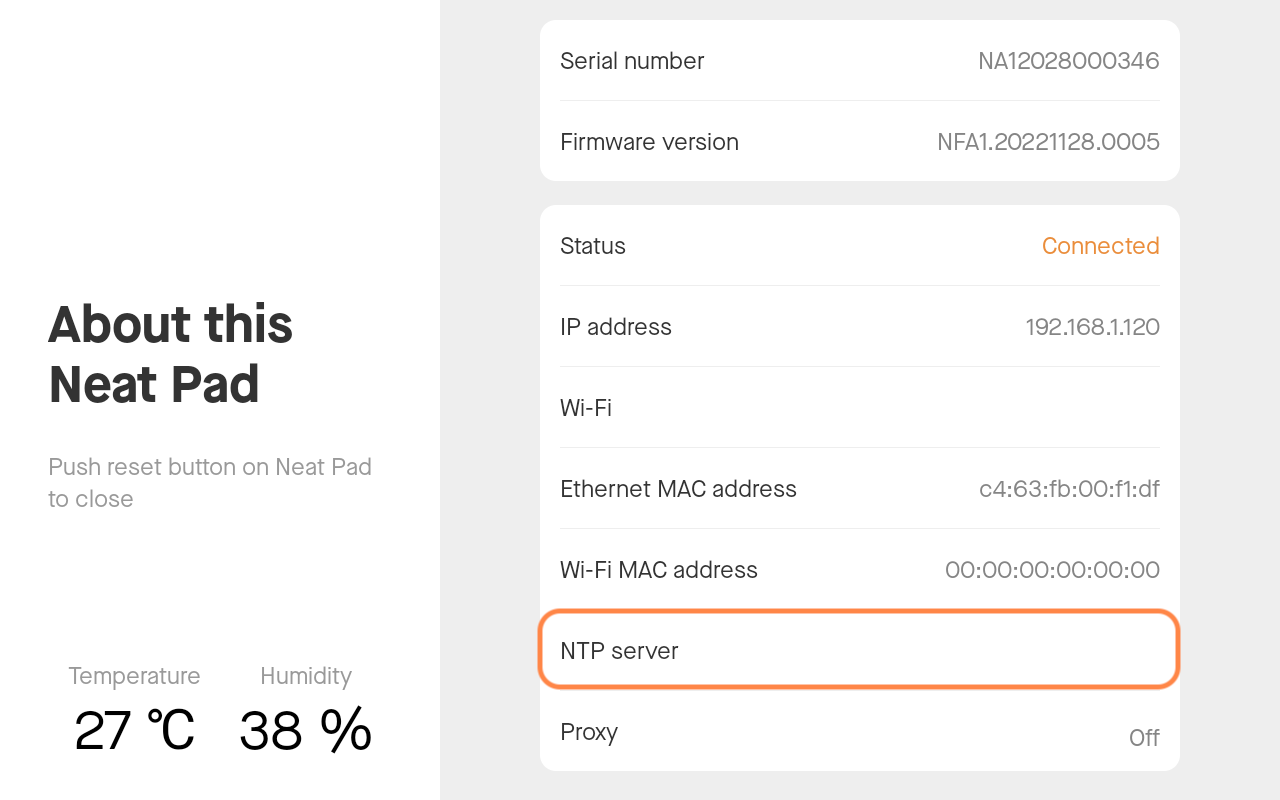The width and height of the screenshot is (1280, 800).
Task: Click the About this Neat Pad title
Action: (x=170, y=354)
